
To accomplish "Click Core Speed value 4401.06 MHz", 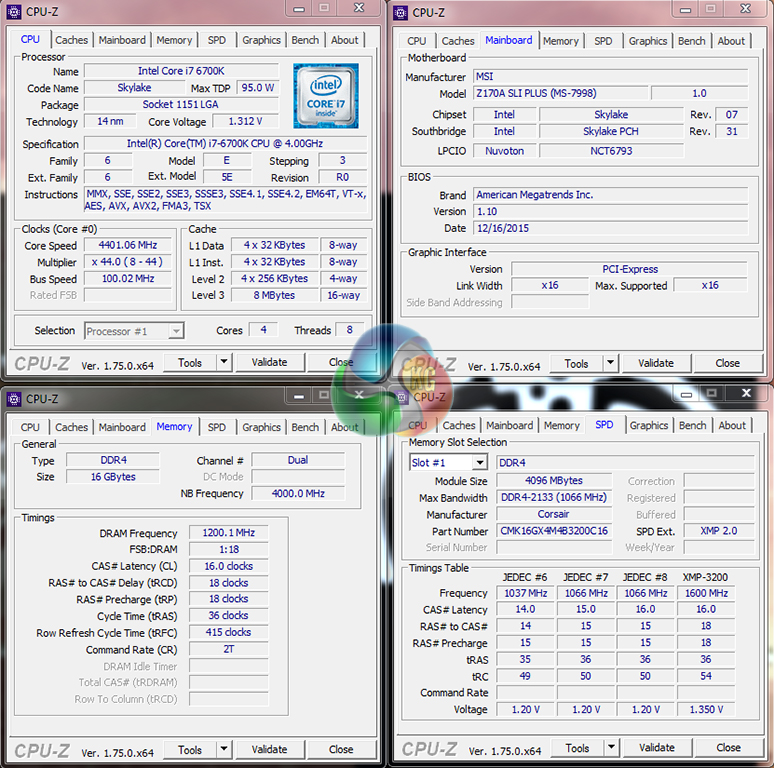I will 128,245.
